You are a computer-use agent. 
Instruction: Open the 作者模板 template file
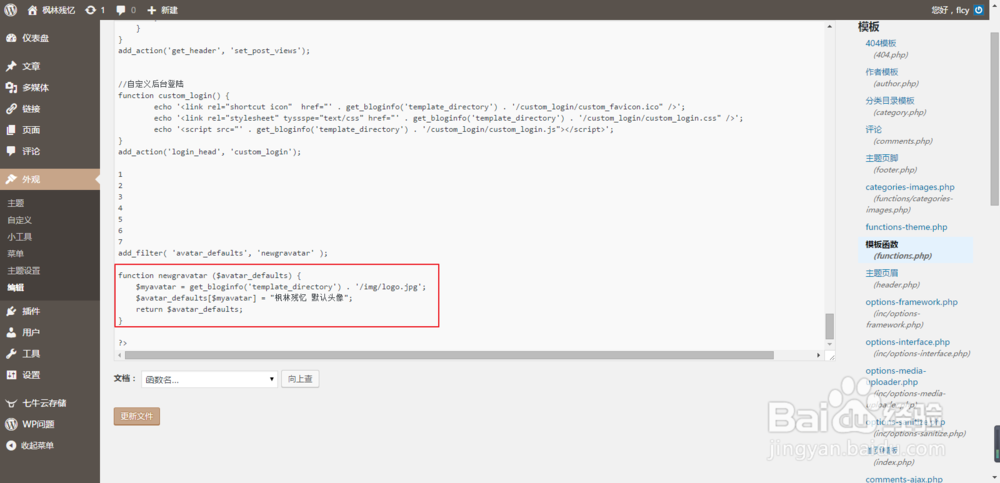[x=881, y=72]
